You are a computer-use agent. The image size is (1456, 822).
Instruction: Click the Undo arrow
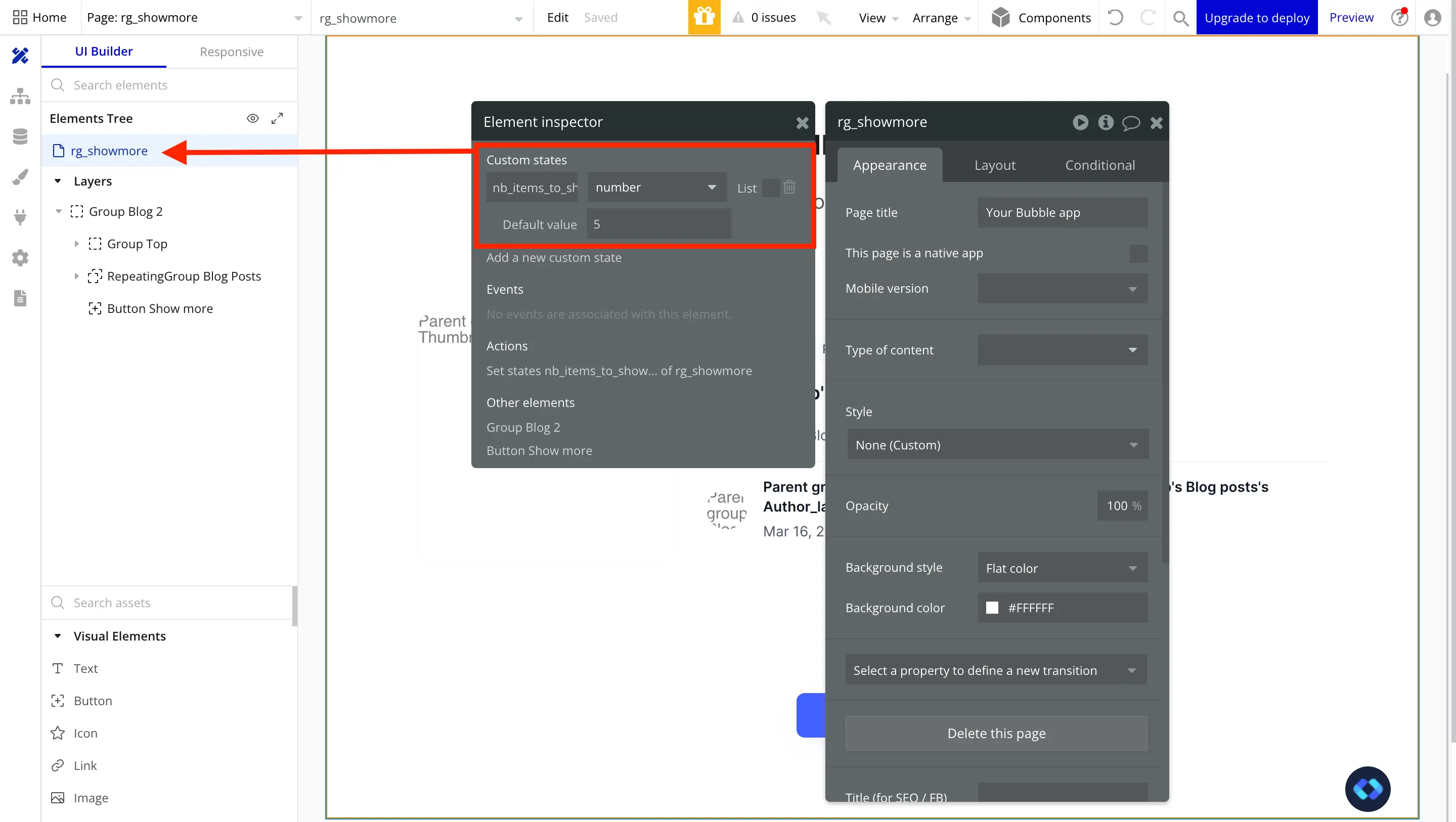tap(1115, 18)
